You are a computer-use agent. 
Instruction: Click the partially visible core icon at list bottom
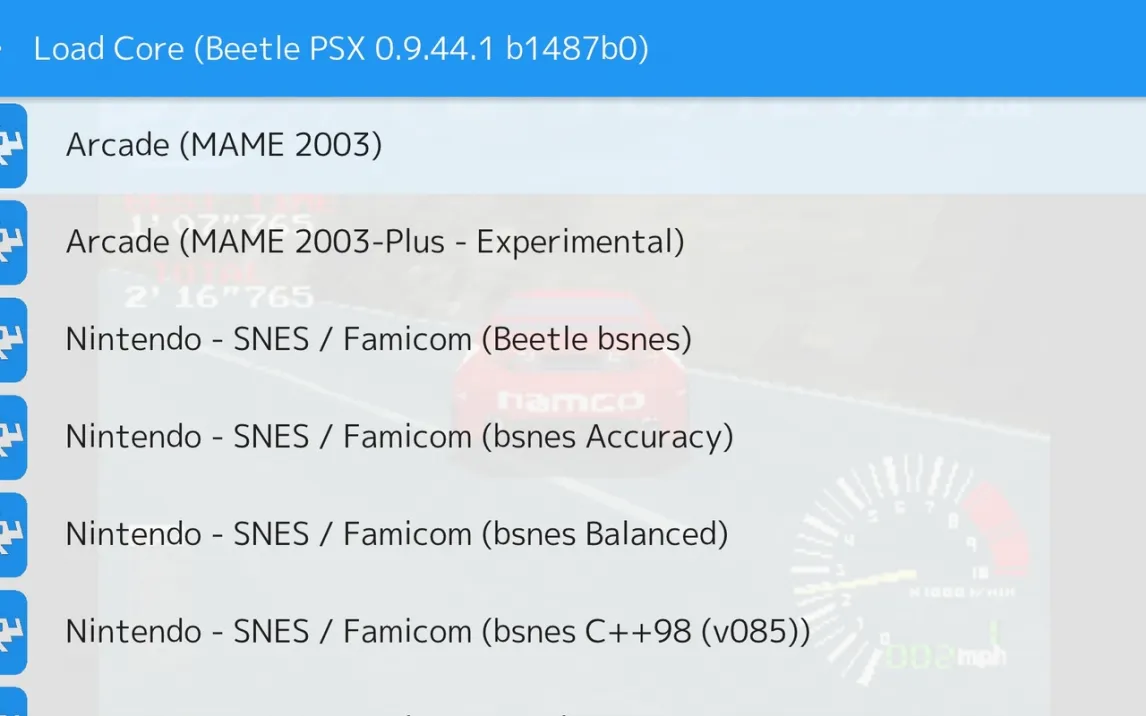click(12, 704)
